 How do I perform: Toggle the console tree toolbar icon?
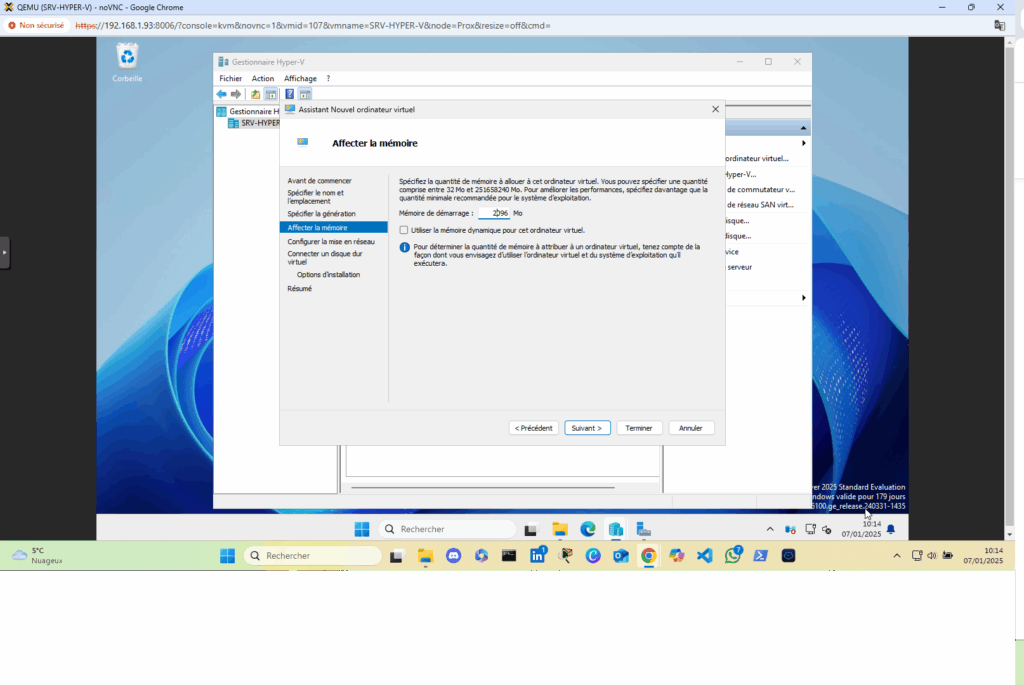coord(270,94)
